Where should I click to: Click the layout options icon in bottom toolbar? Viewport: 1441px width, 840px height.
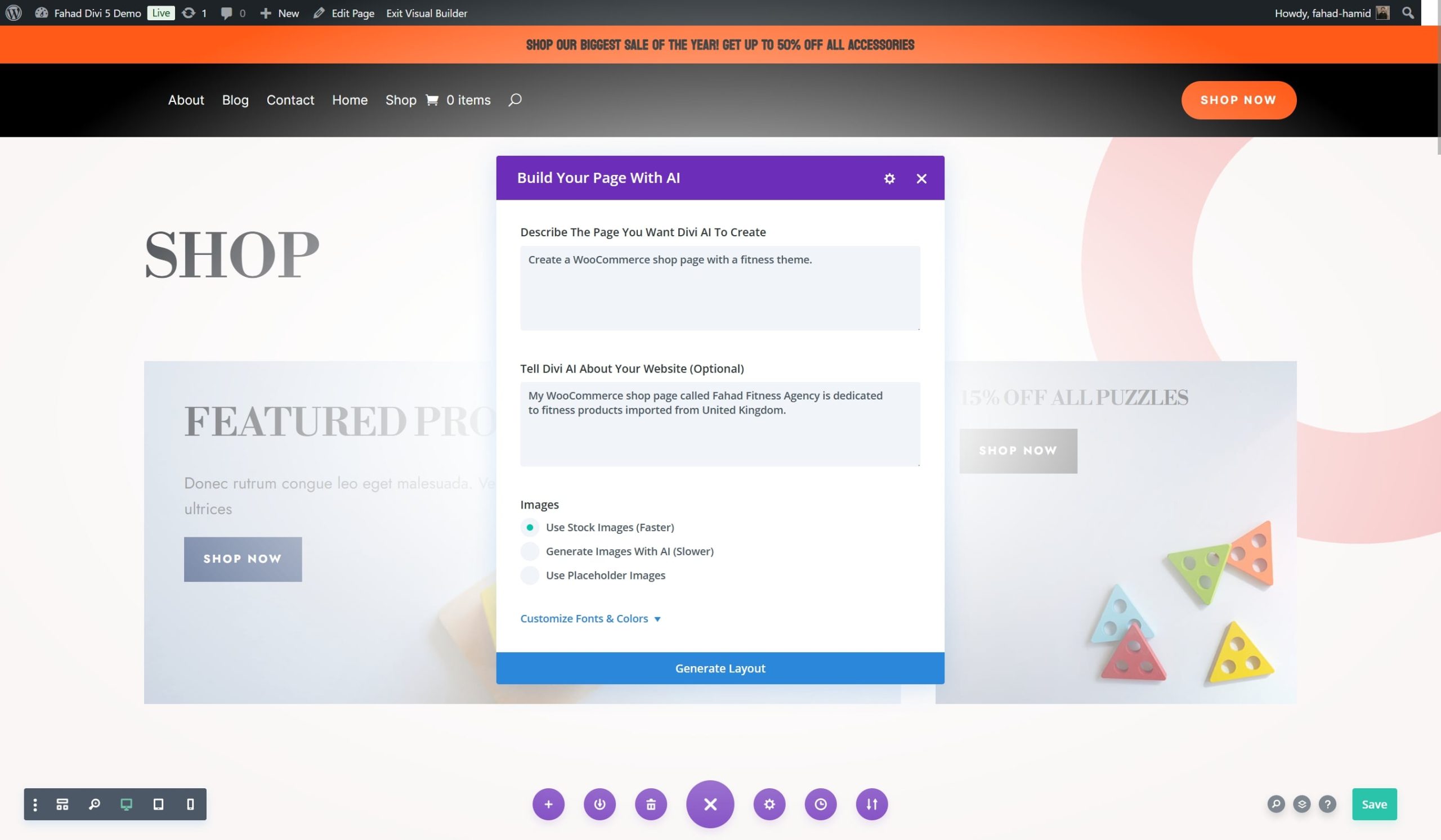pyautogui.click(x=62, y=804)
